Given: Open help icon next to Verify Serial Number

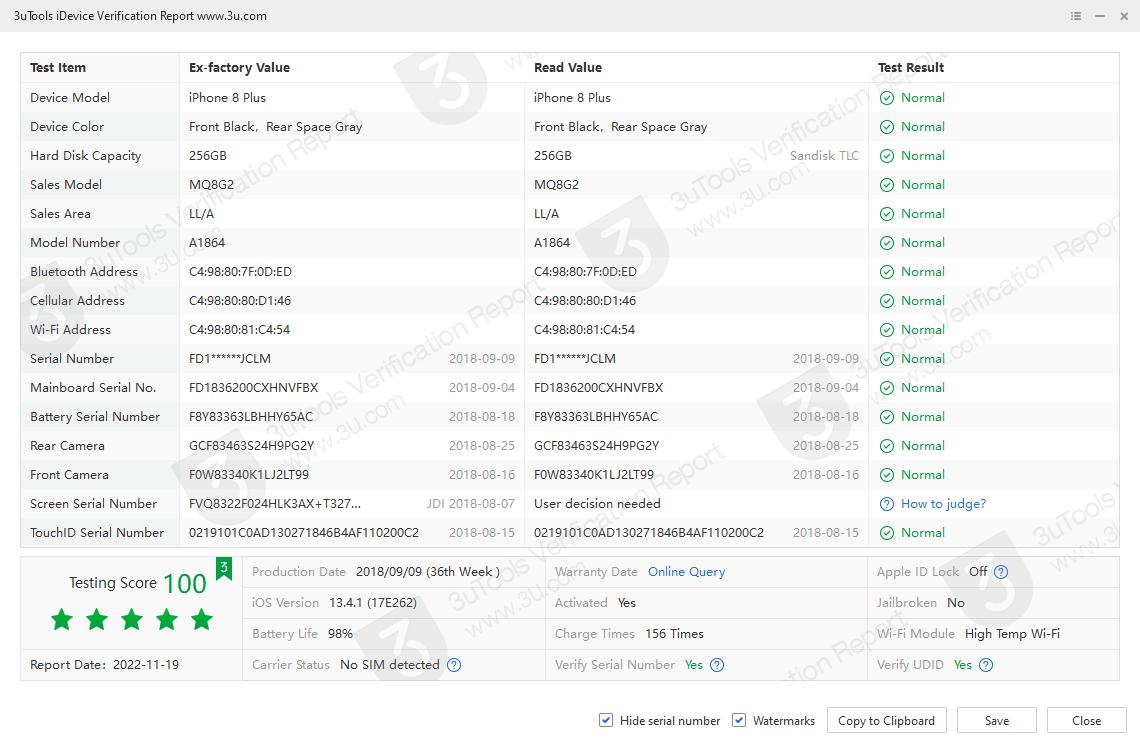Looking at the screenshot, I should click(717, 665).
